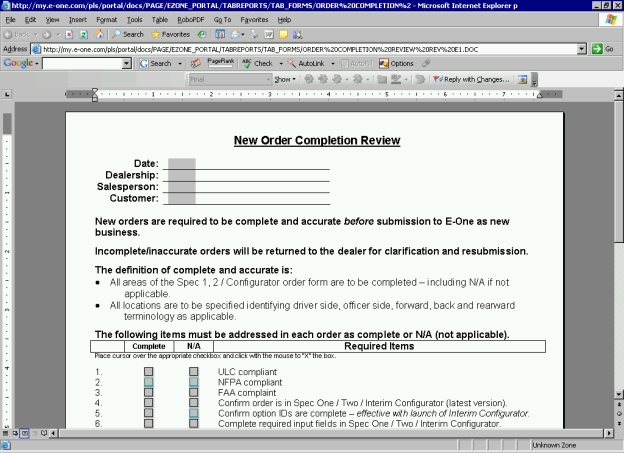Click the Edit with Word icon
The image size is (624, 453).
(269, 35)
